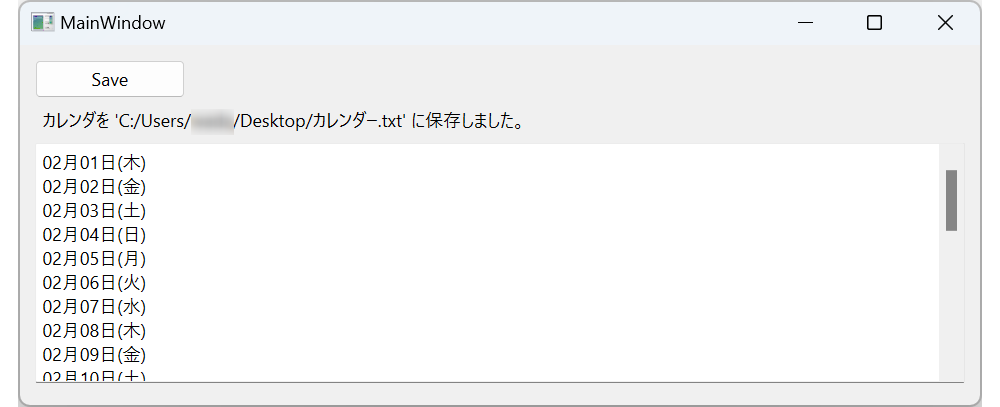Place cursor on the 02月01日(木) line
The image size is (1000, 407).
point(95,162)
